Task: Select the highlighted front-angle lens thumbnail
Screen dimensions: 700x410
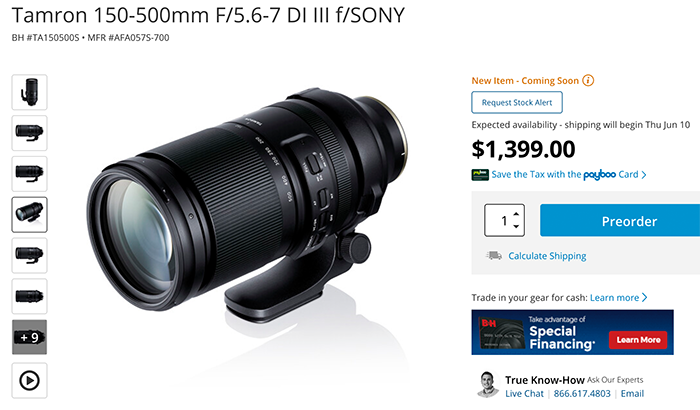Action: [29, 214]
